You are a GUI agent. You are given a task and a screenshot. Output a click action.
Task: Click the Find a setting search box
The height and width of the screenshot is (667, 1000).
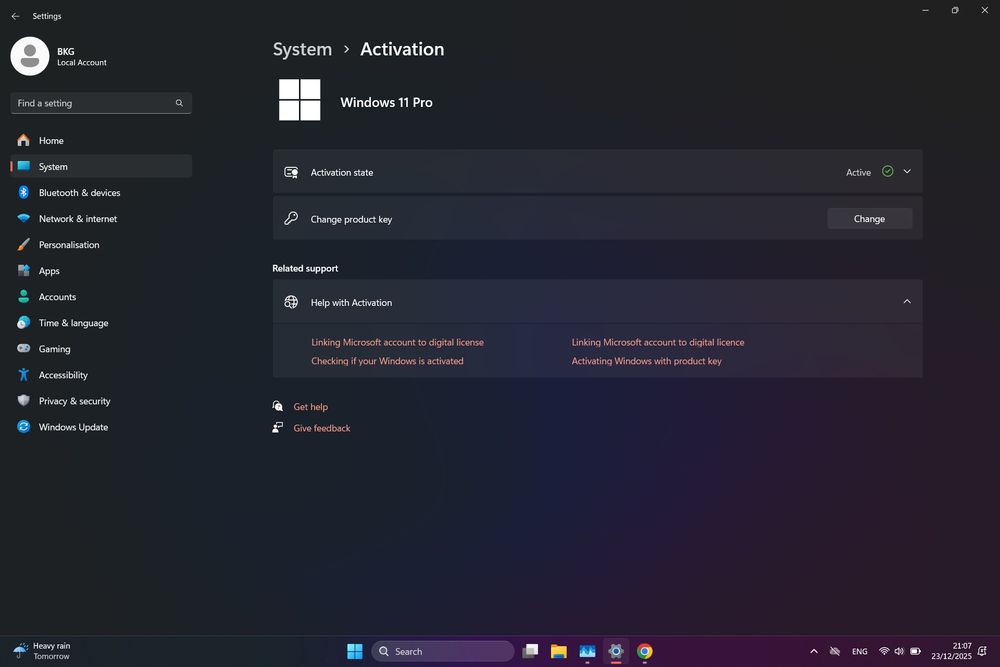coord(101,103)
